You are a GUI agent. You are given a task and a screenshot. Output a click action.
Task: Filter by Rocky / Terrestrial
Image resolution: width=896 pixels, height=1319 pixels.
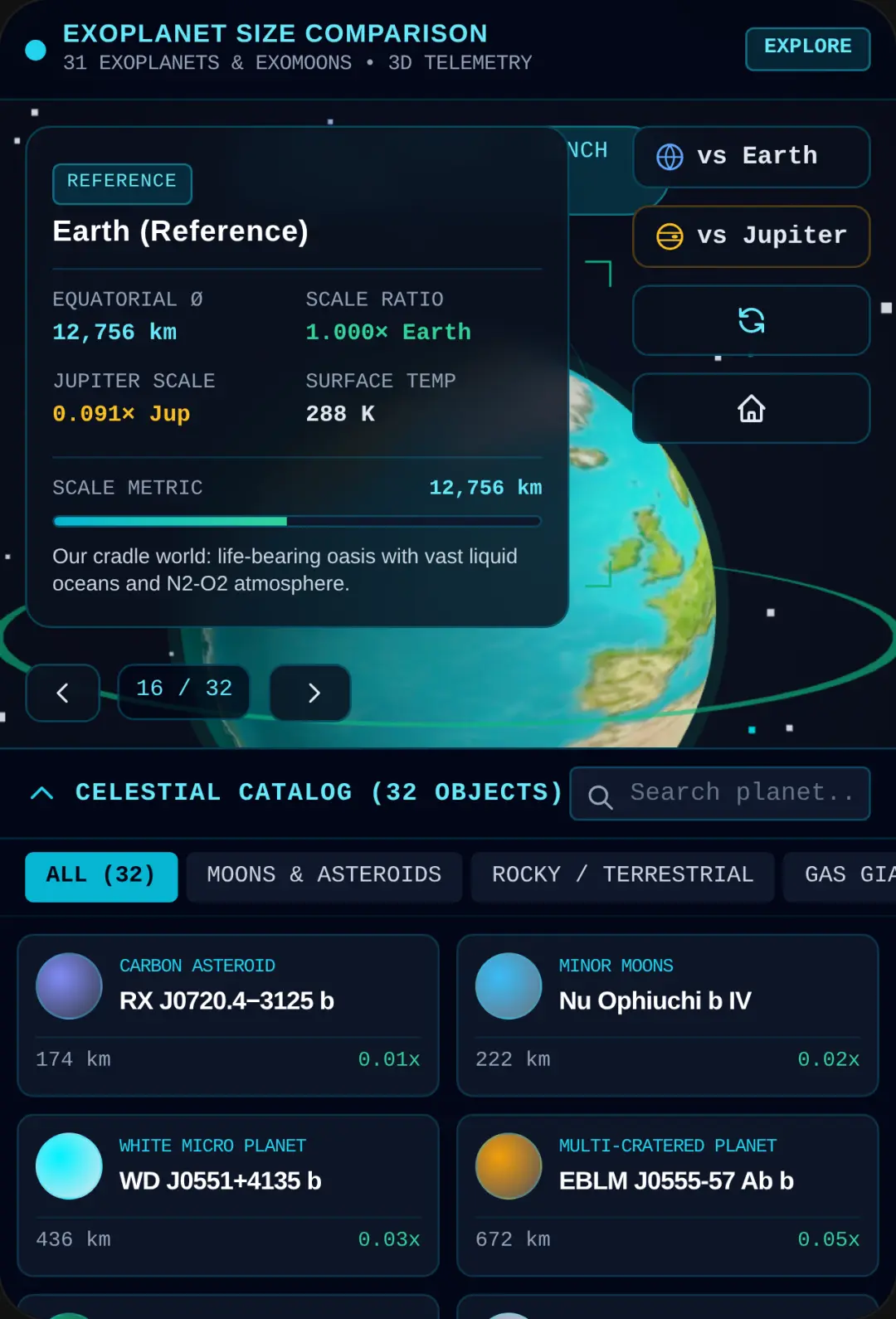[622, 877]
